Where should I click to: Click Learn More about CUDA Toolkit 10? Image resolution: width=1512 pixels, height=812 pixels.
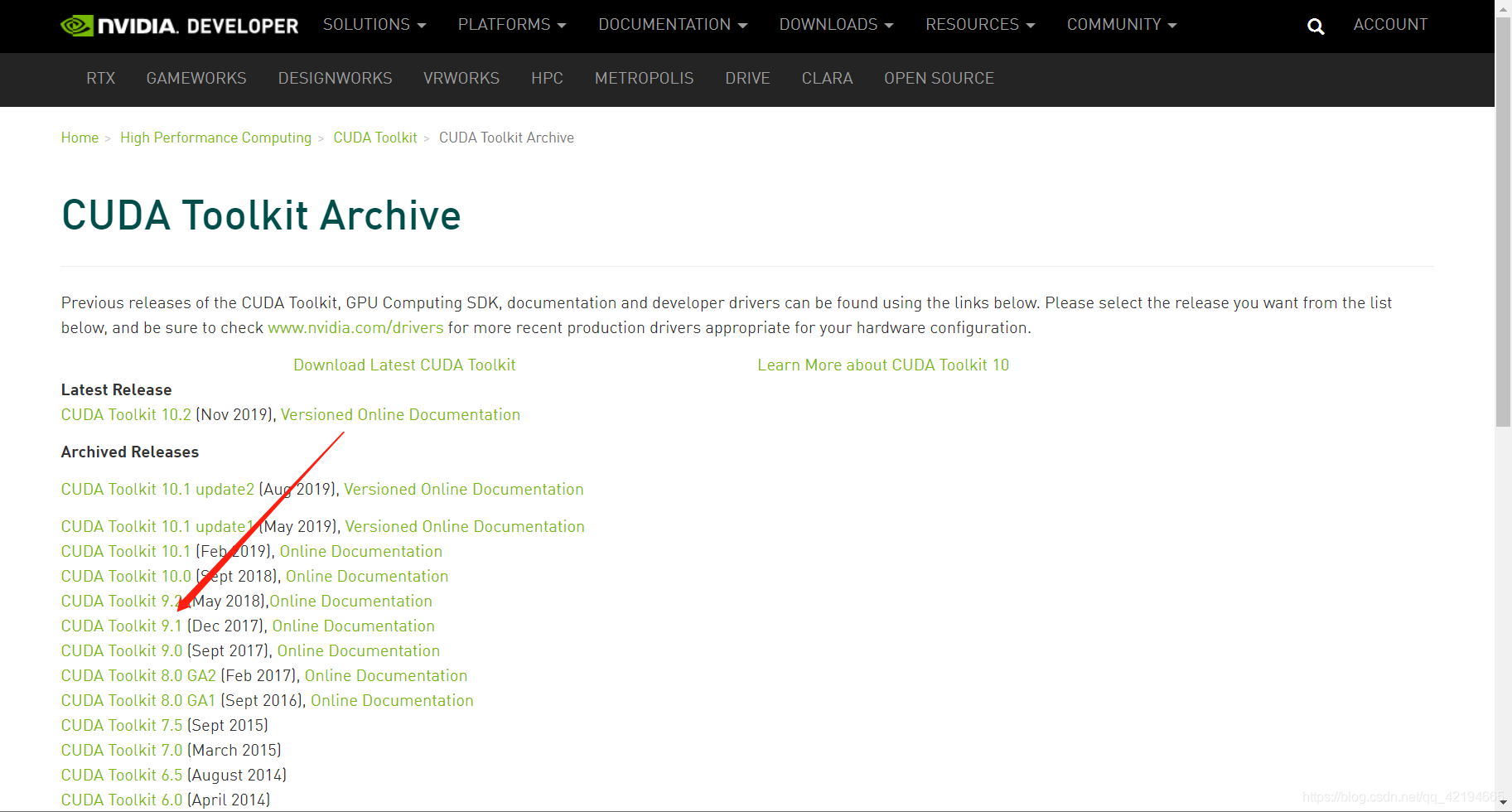883,365
